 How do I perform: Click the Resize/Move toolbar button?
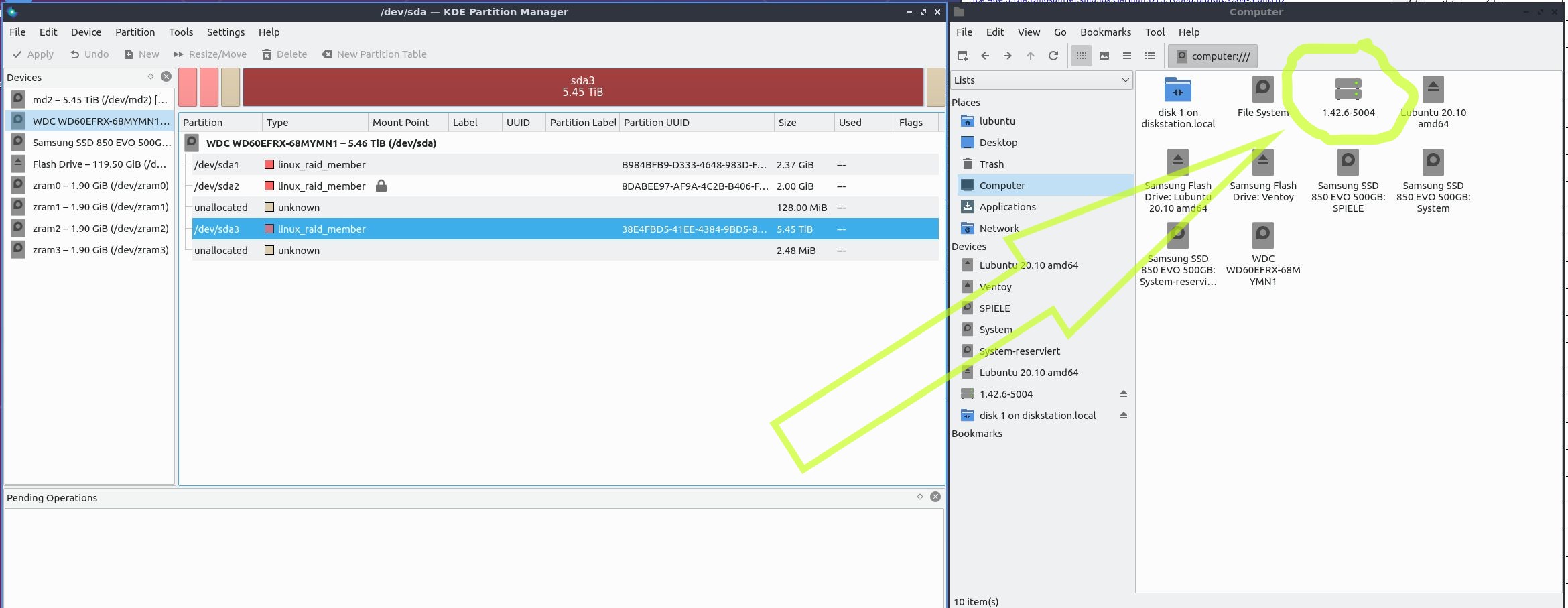[x=210, y=54]
